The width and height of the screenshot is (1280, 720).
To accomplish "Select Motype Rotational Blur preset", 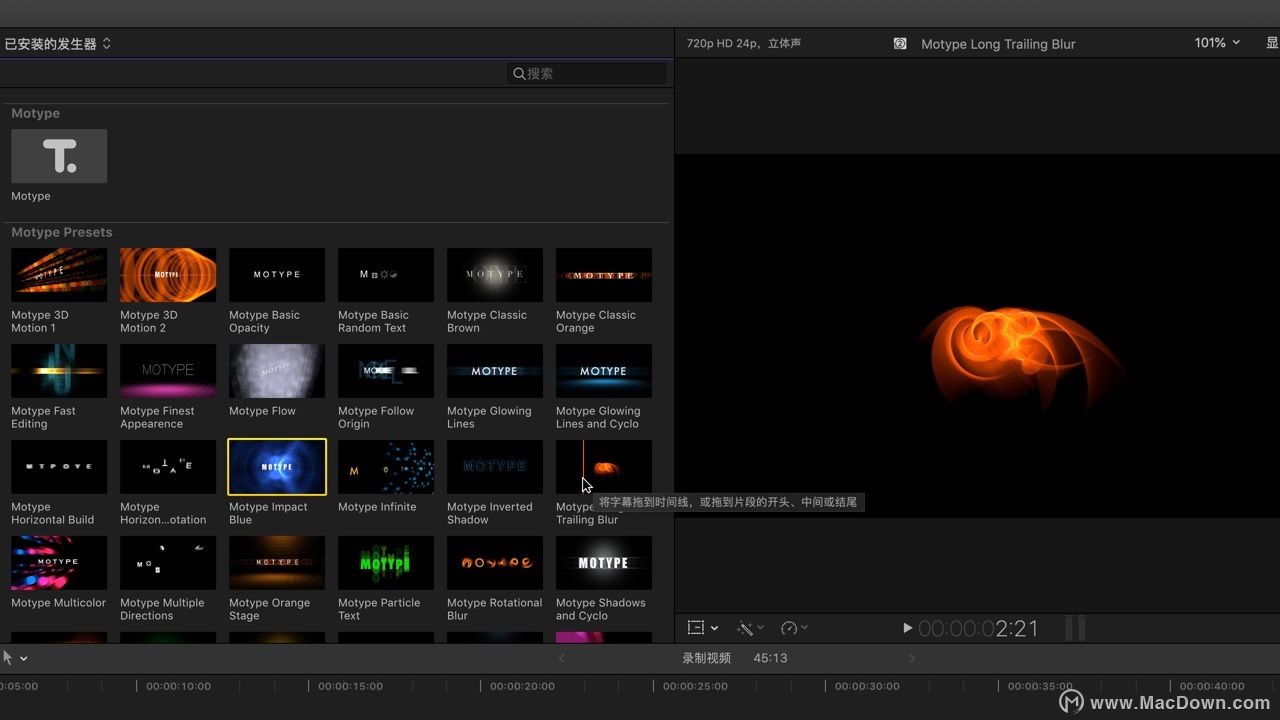I will 495,563.
